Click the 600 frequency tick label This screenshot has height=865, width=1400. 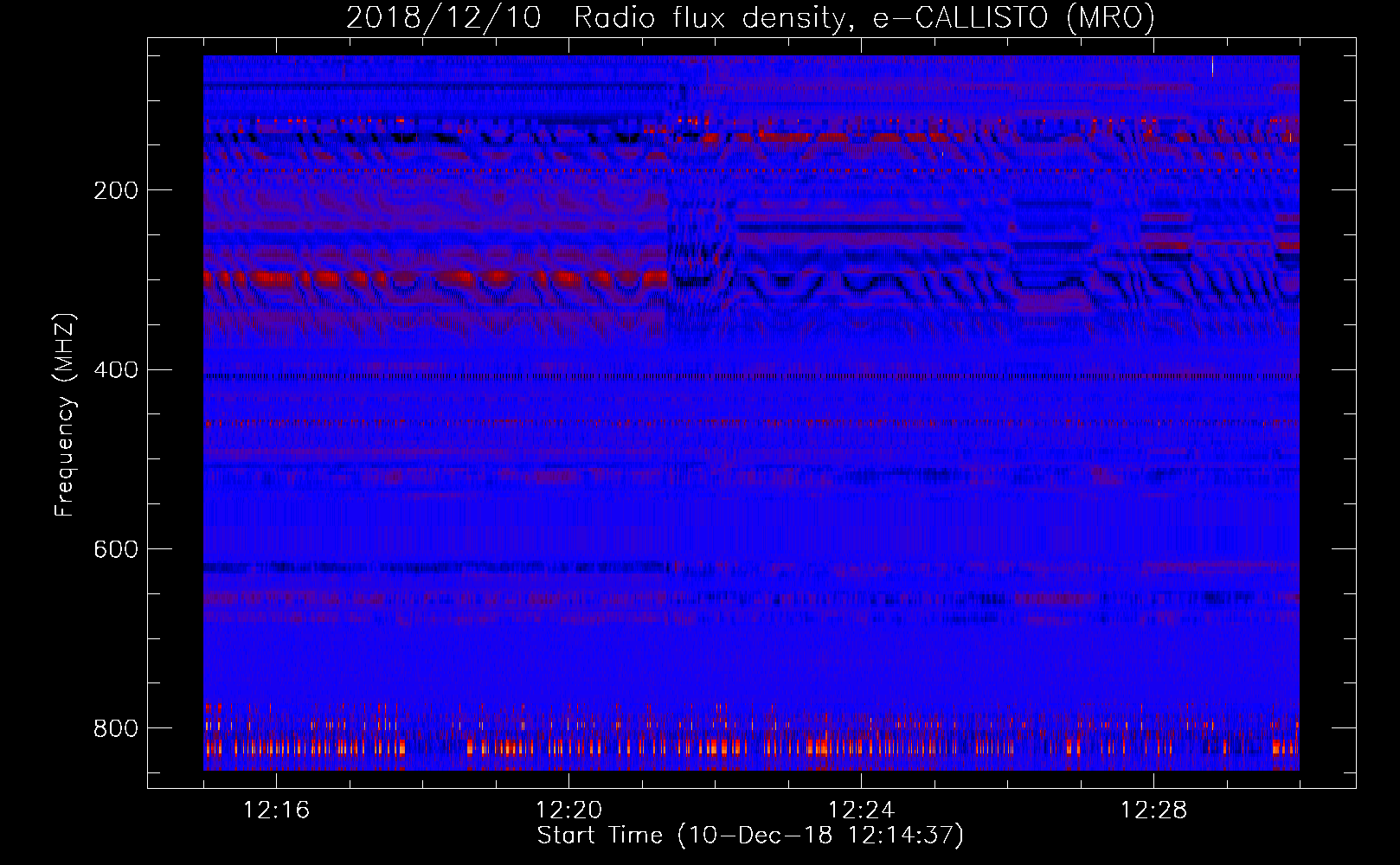click(115, 549)
